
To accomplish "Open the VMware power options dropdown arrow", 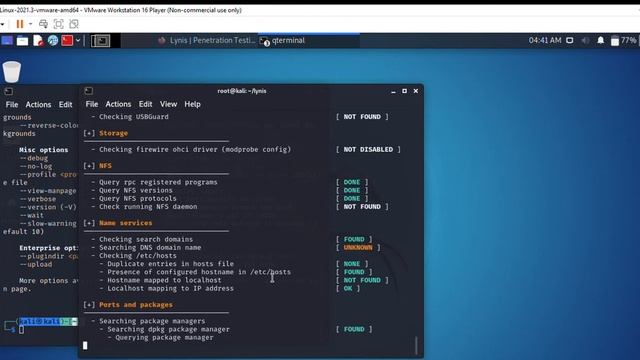I will point(31,24).
